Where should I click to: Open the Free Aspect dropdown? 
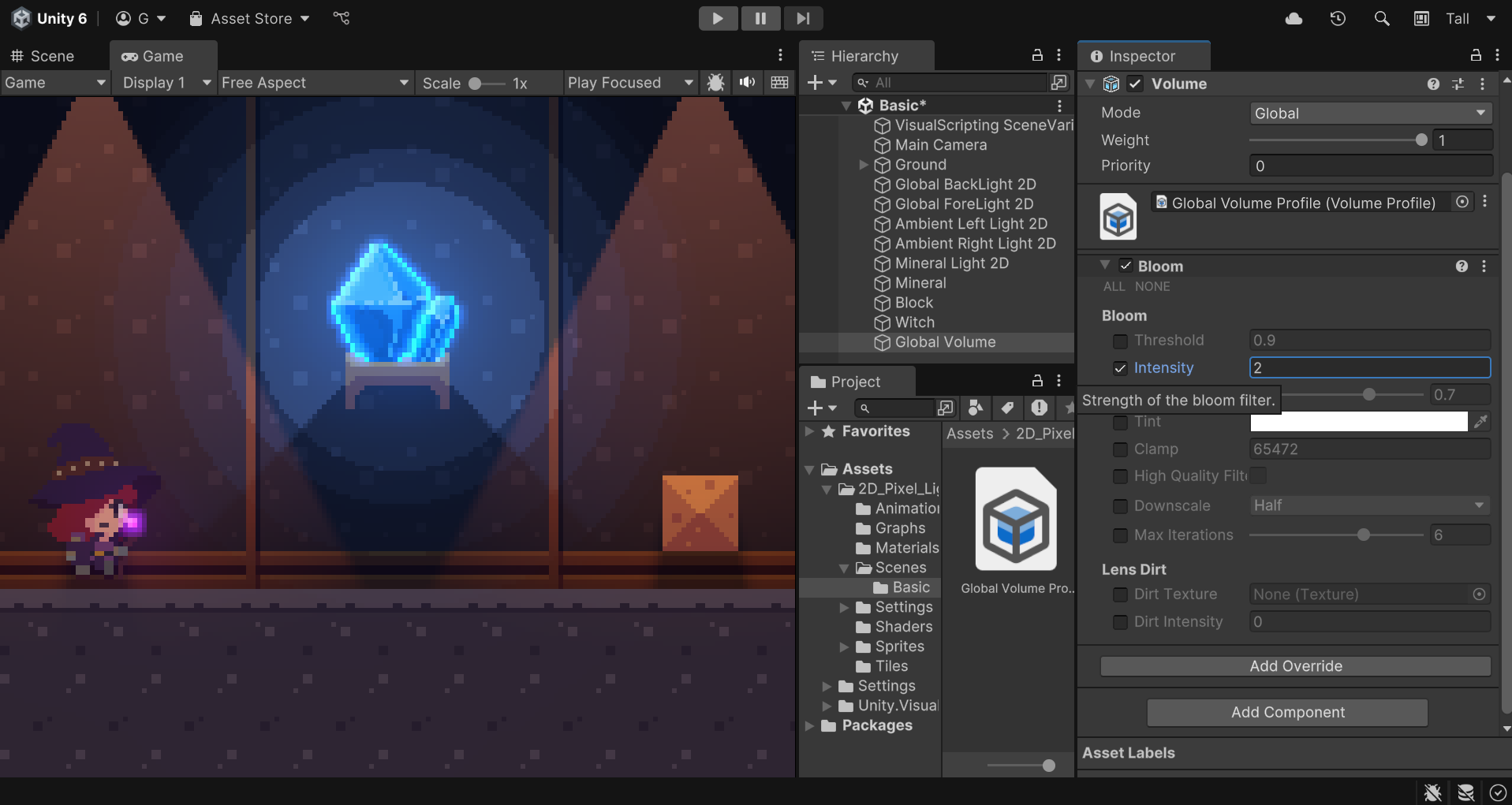(315, 83)
